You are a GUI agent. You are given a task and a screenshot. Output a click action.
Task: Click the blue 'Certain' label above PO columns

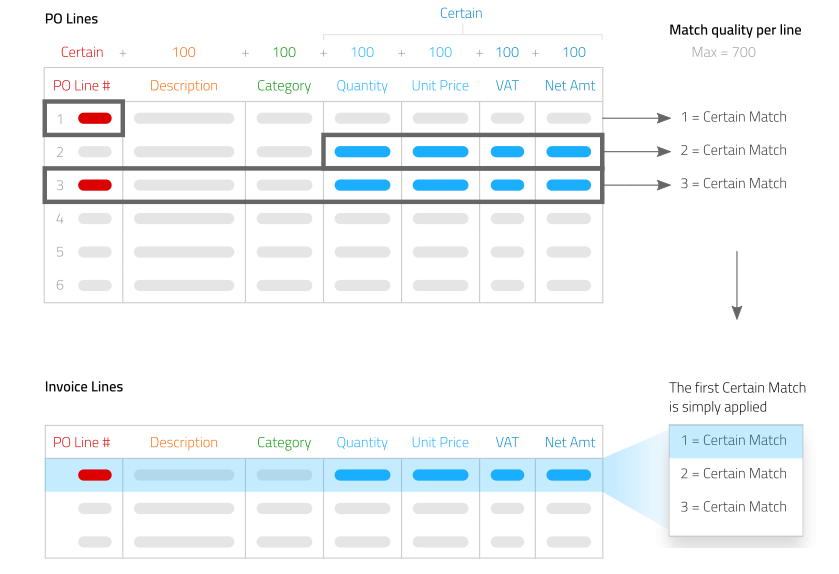(x=461, y=13)
